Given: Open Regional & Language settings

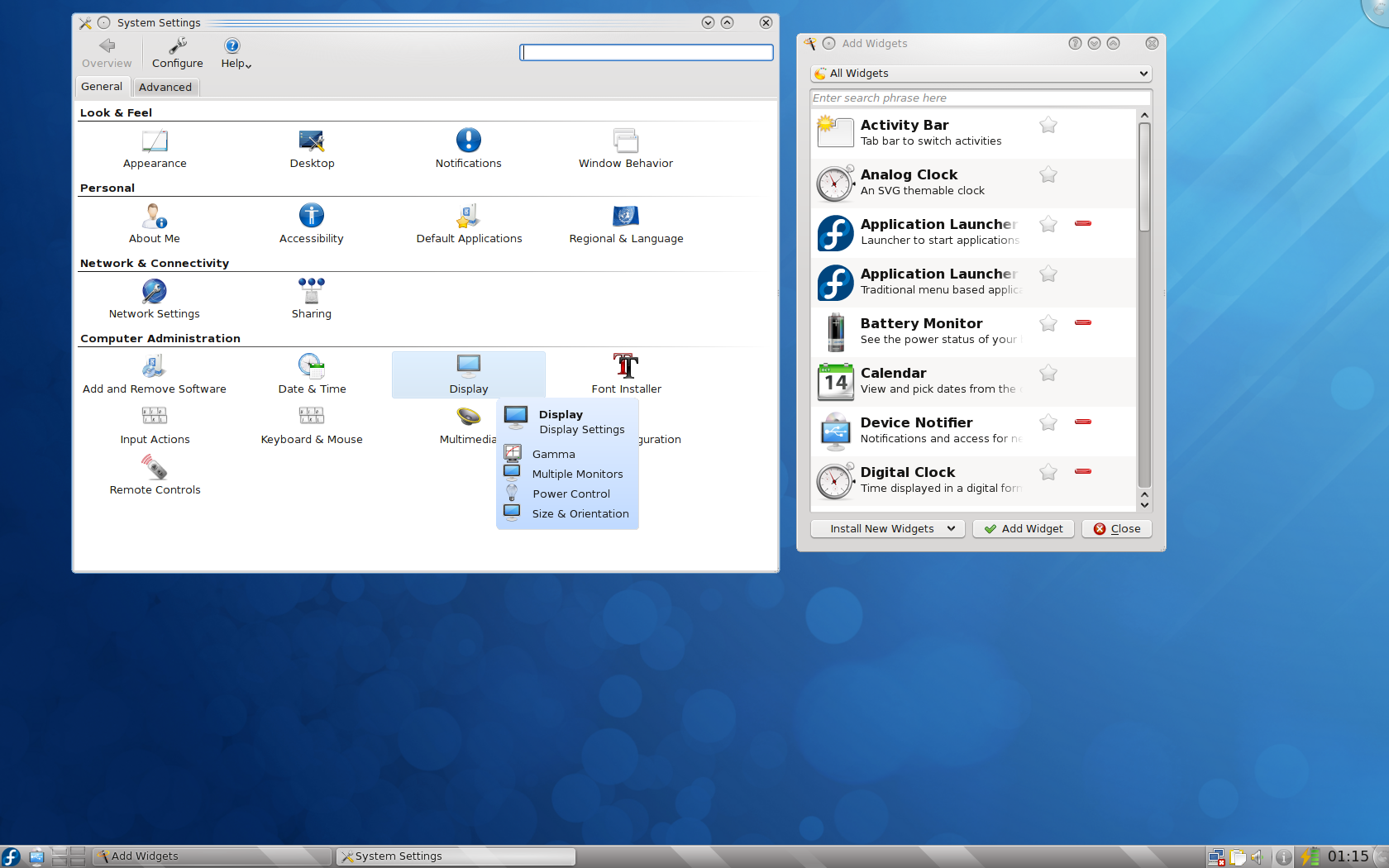Looking at the screenshot, I should [x=626, y=224].
